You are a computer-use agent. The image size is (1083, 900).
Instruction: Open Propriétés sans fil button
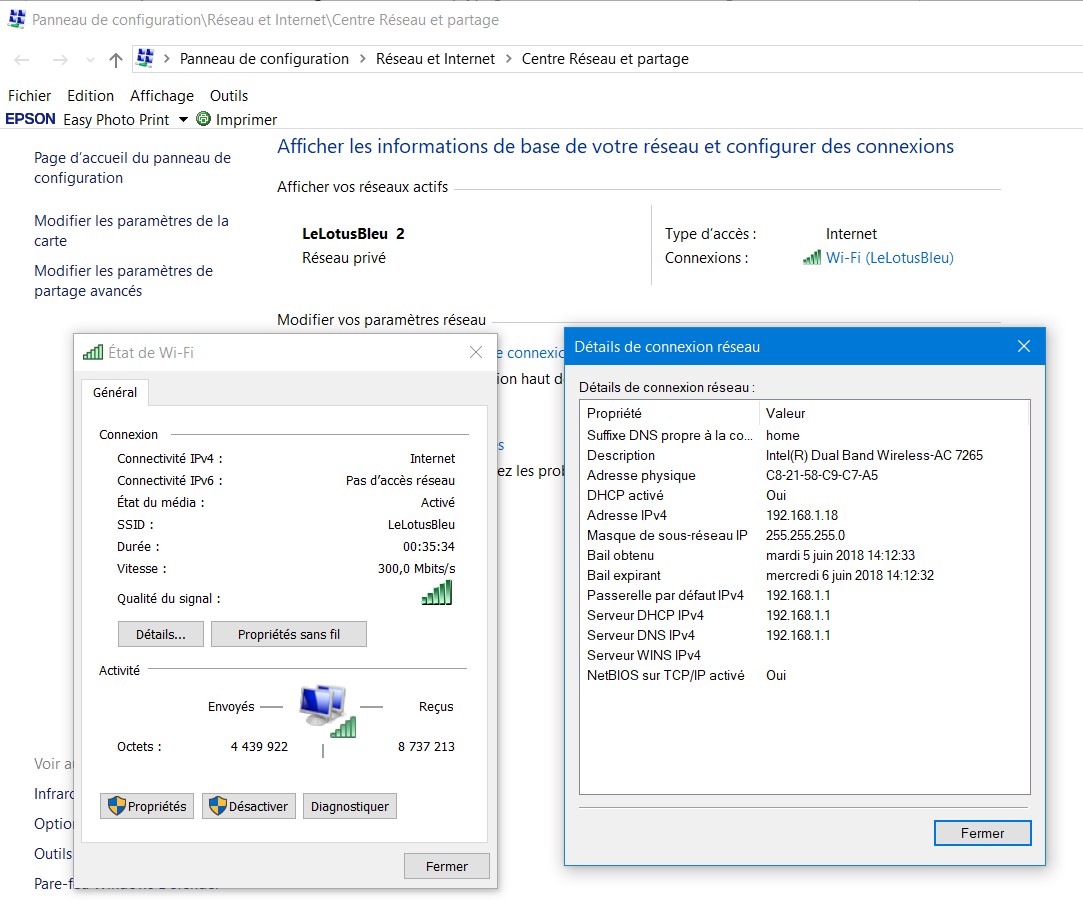pos(289,634)
